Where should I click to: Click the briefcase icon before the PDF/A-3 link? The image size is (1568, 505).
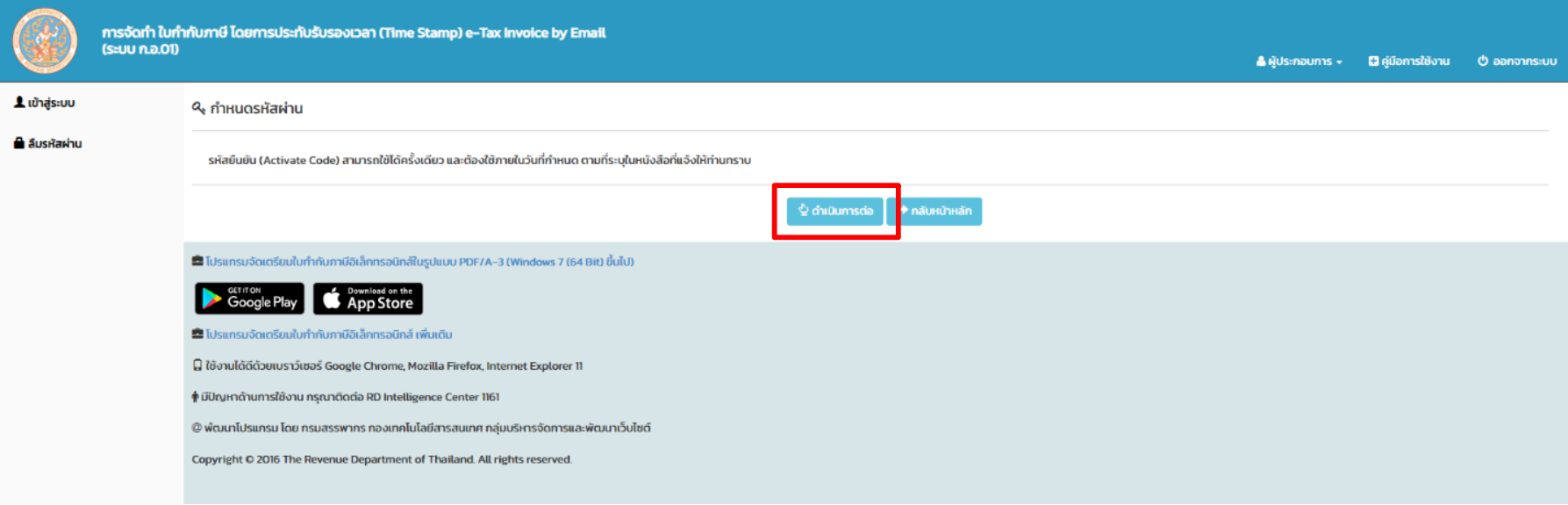[197, 262]
